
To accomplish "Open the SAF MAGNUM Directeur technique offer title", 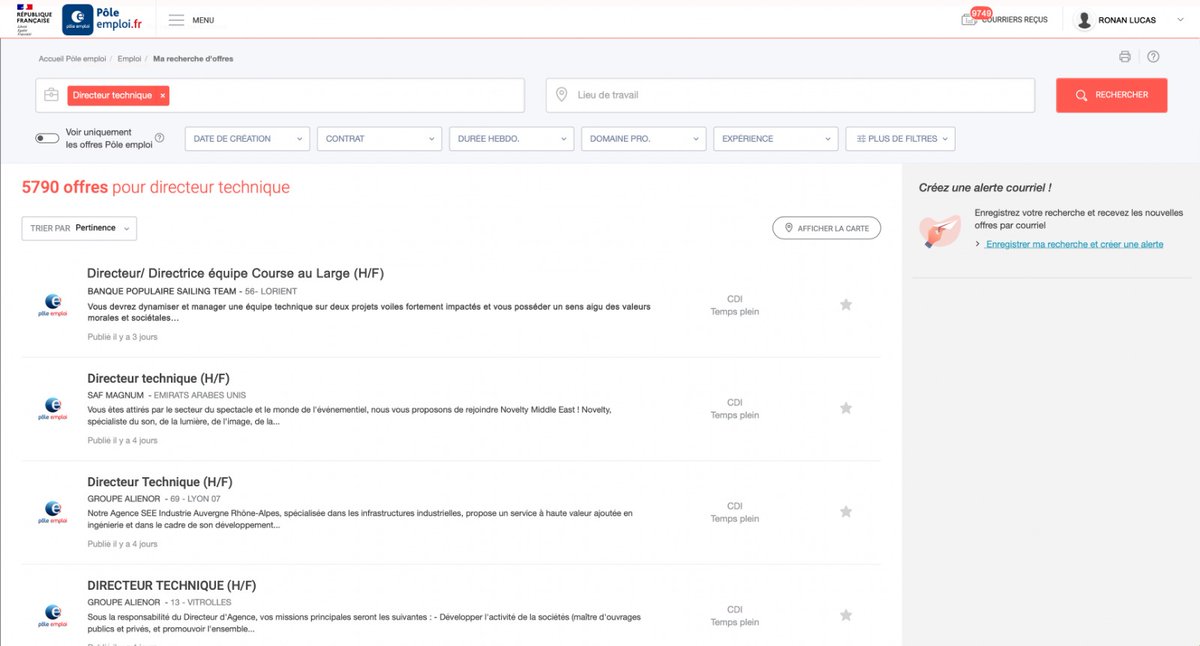I will 158,378.
